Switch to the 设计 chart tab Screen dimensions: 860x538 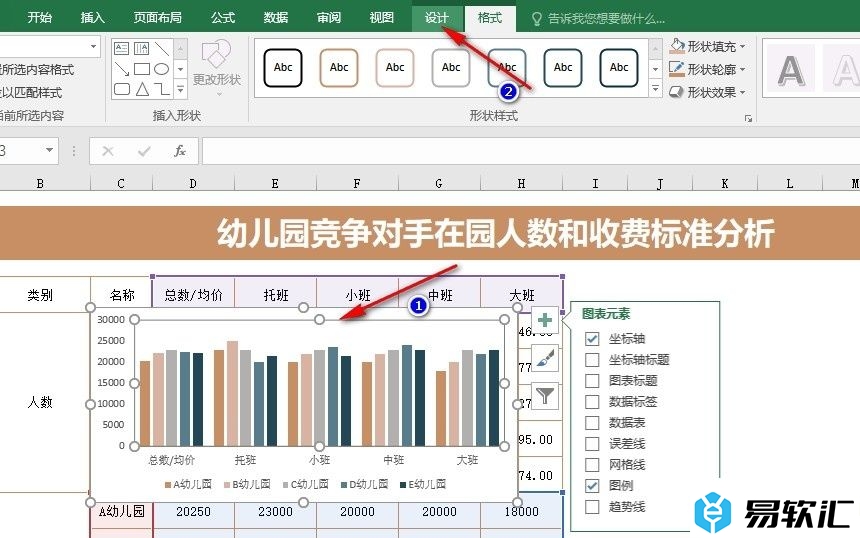point(437,18)
